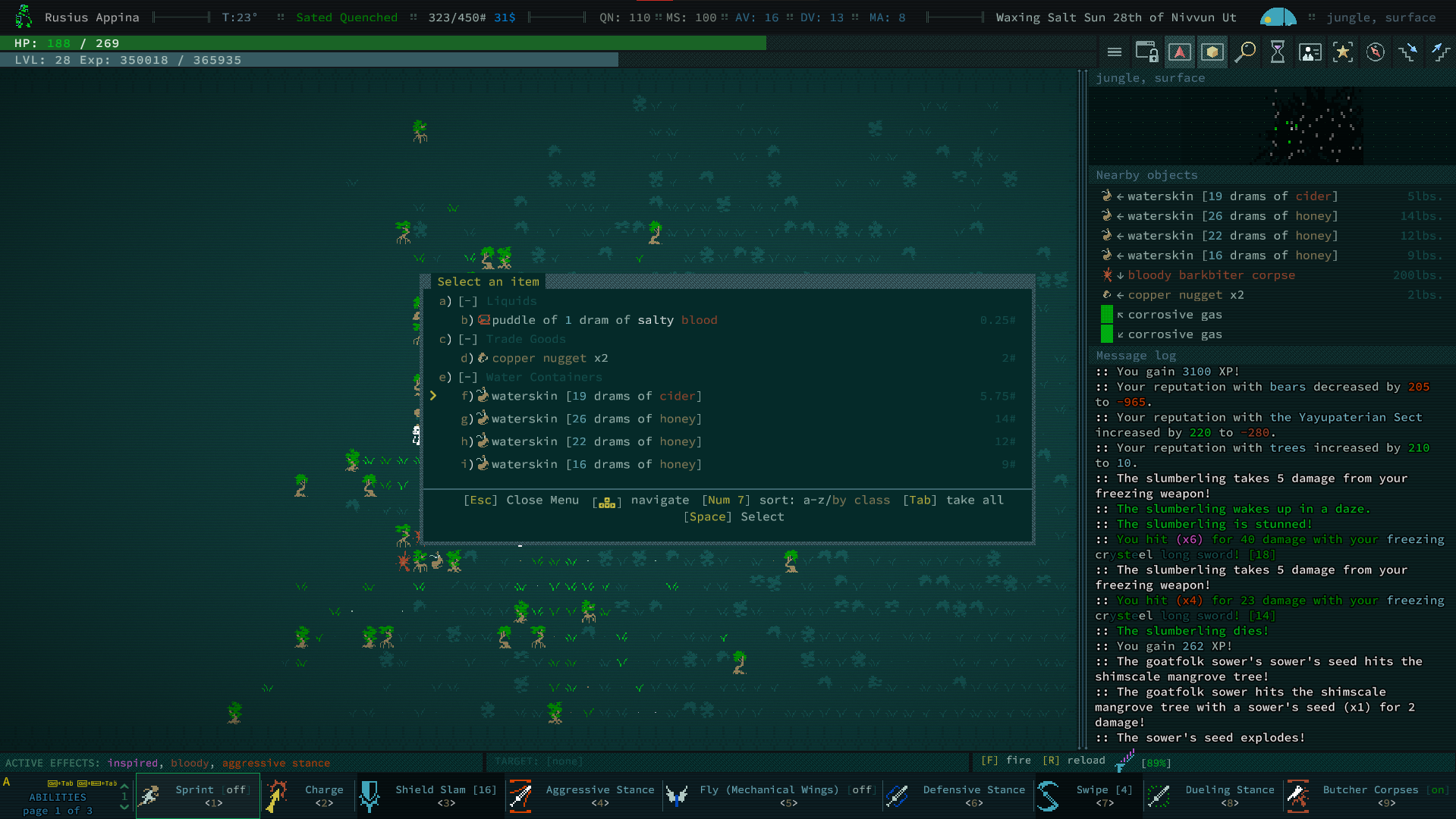Click the red barkbiter corpse on map
The width and height of the screenshot is (1456, 819).
[x=404, y=561]
